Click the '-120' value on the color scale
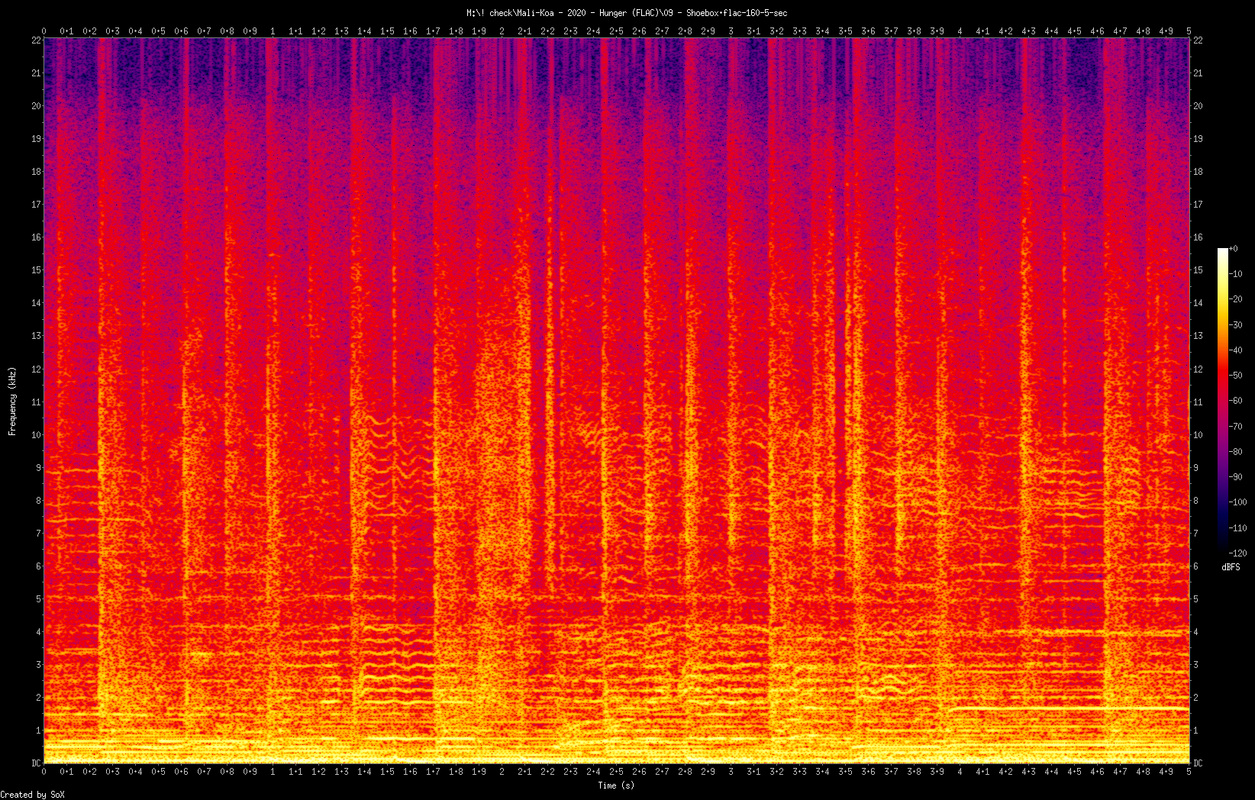The image size is (1255, 800). (1240, 553)
